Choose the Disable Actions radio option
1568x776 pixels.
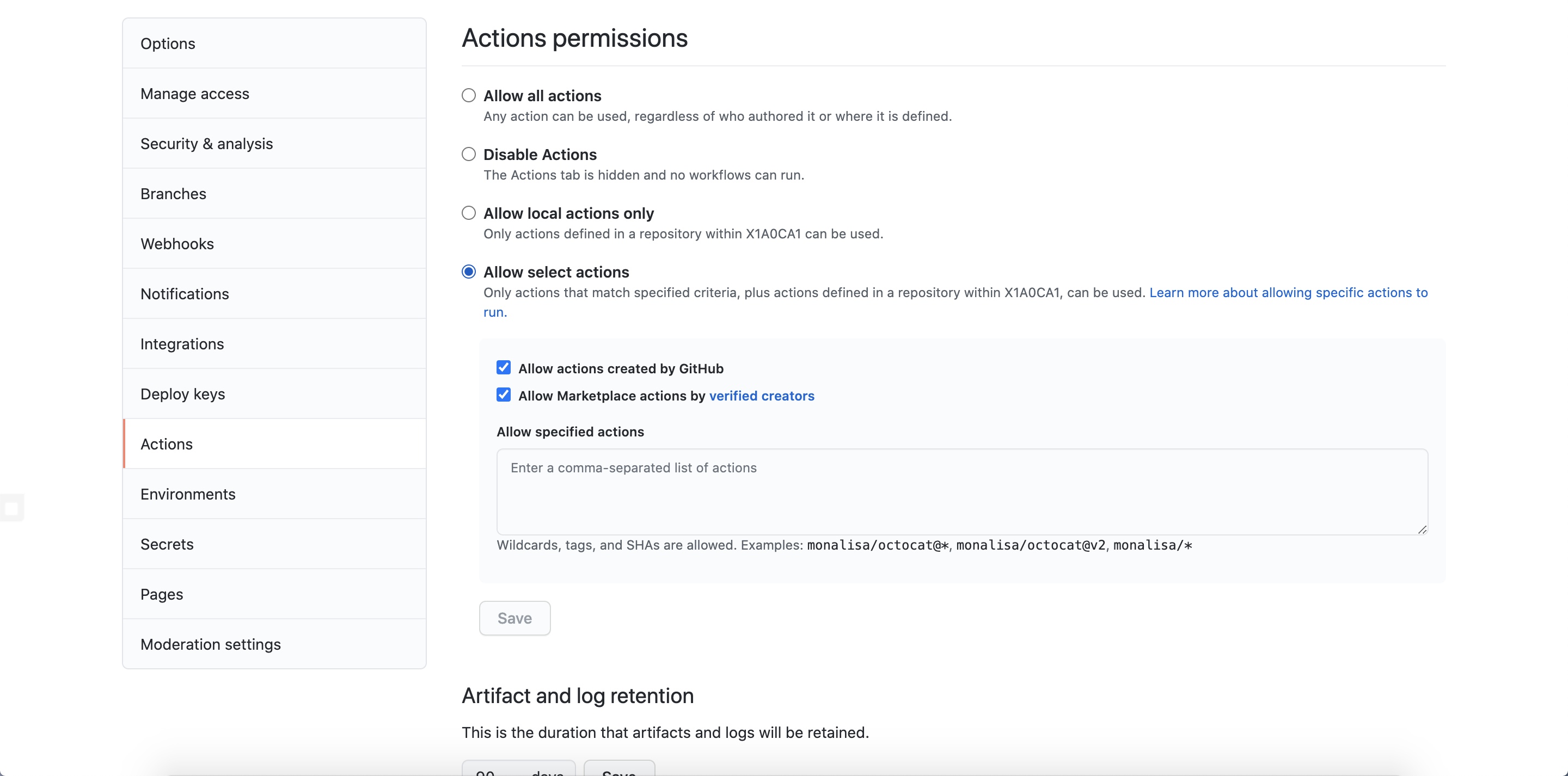pyautogui.click(x=468, y=155)
